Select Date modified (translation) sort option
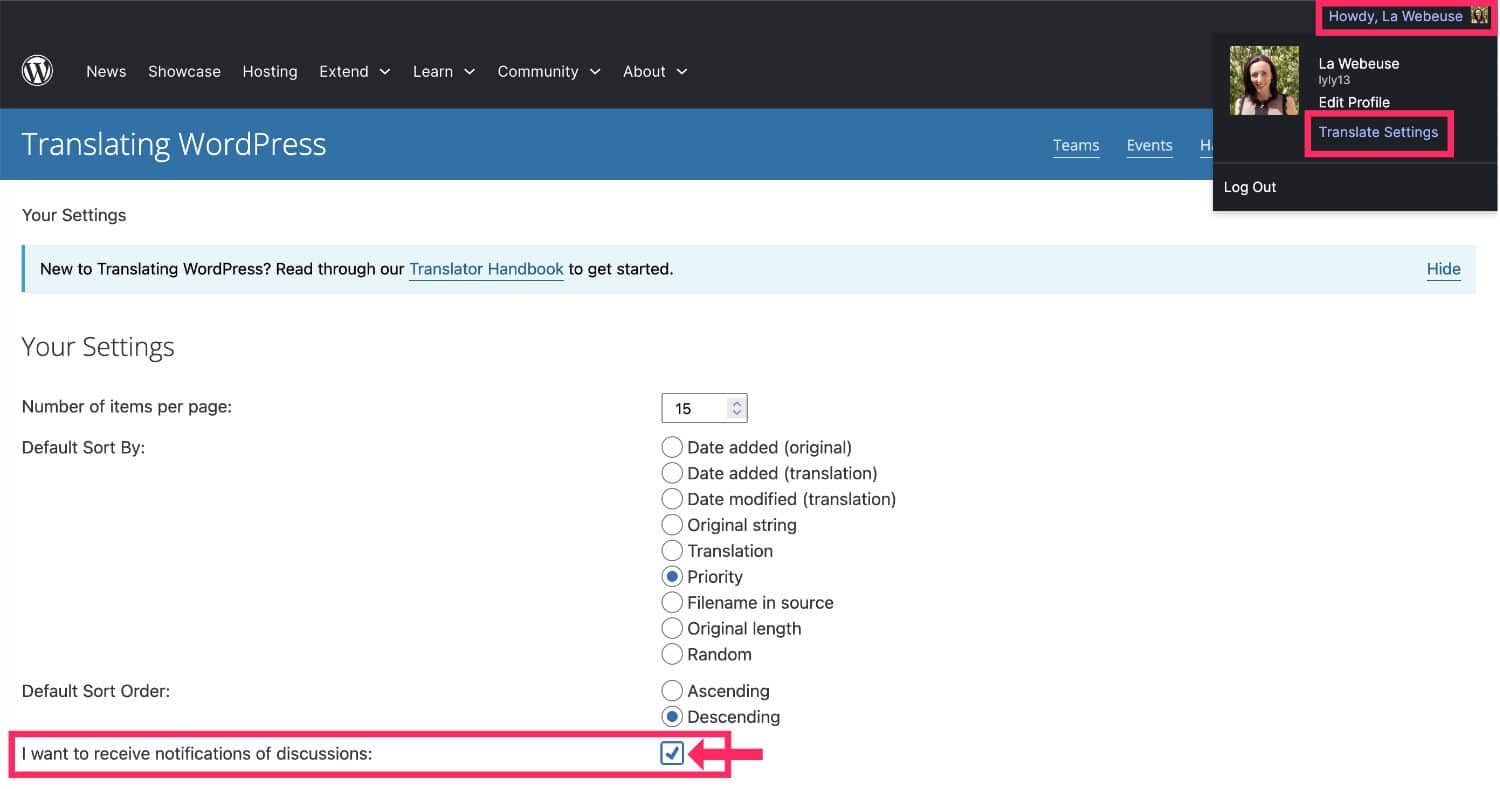This screenshot has height=789, width=1500. pos(672,499)
